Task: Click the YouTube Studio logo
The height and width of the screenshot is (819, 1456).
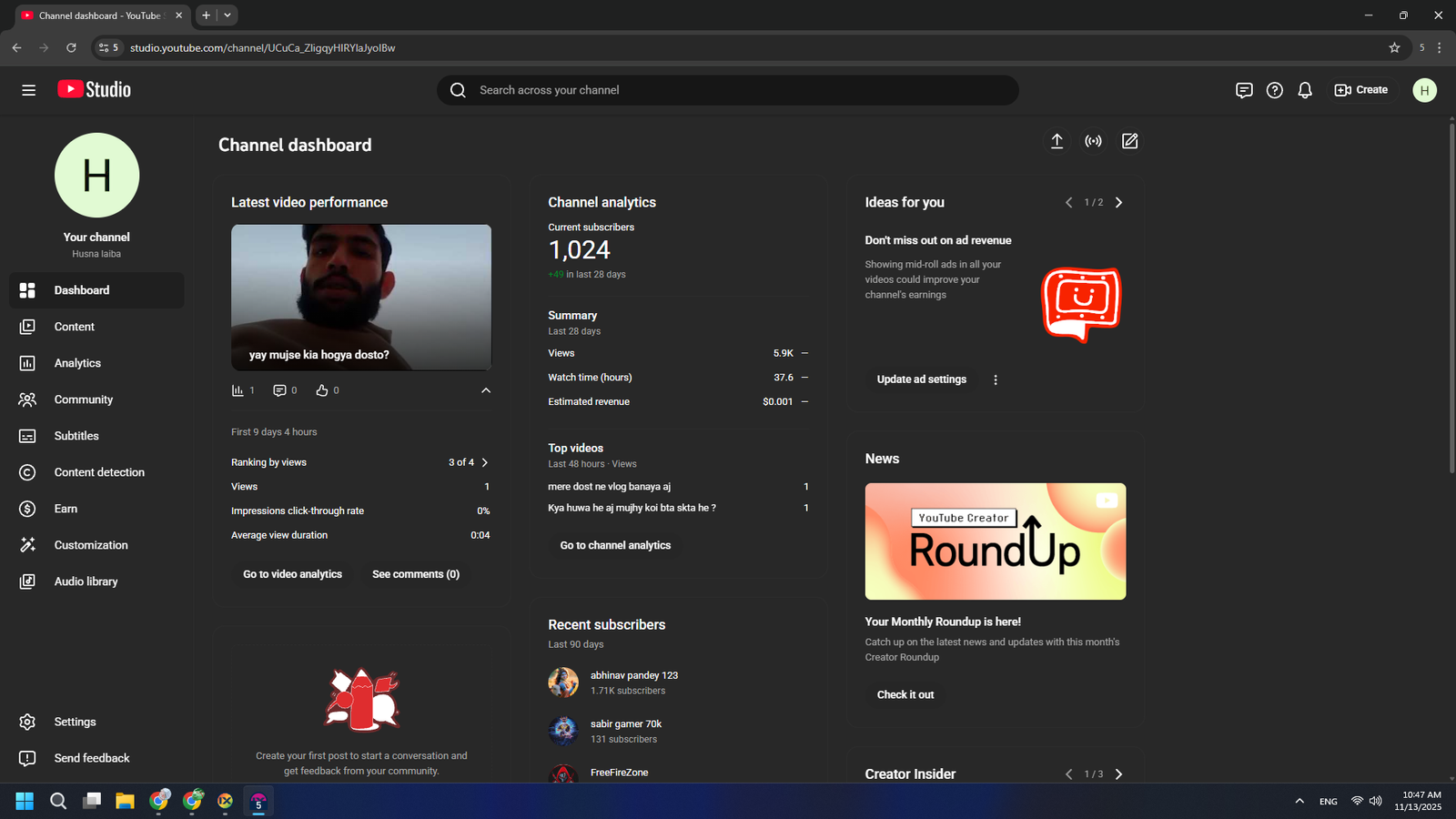Action: (95, 89)
